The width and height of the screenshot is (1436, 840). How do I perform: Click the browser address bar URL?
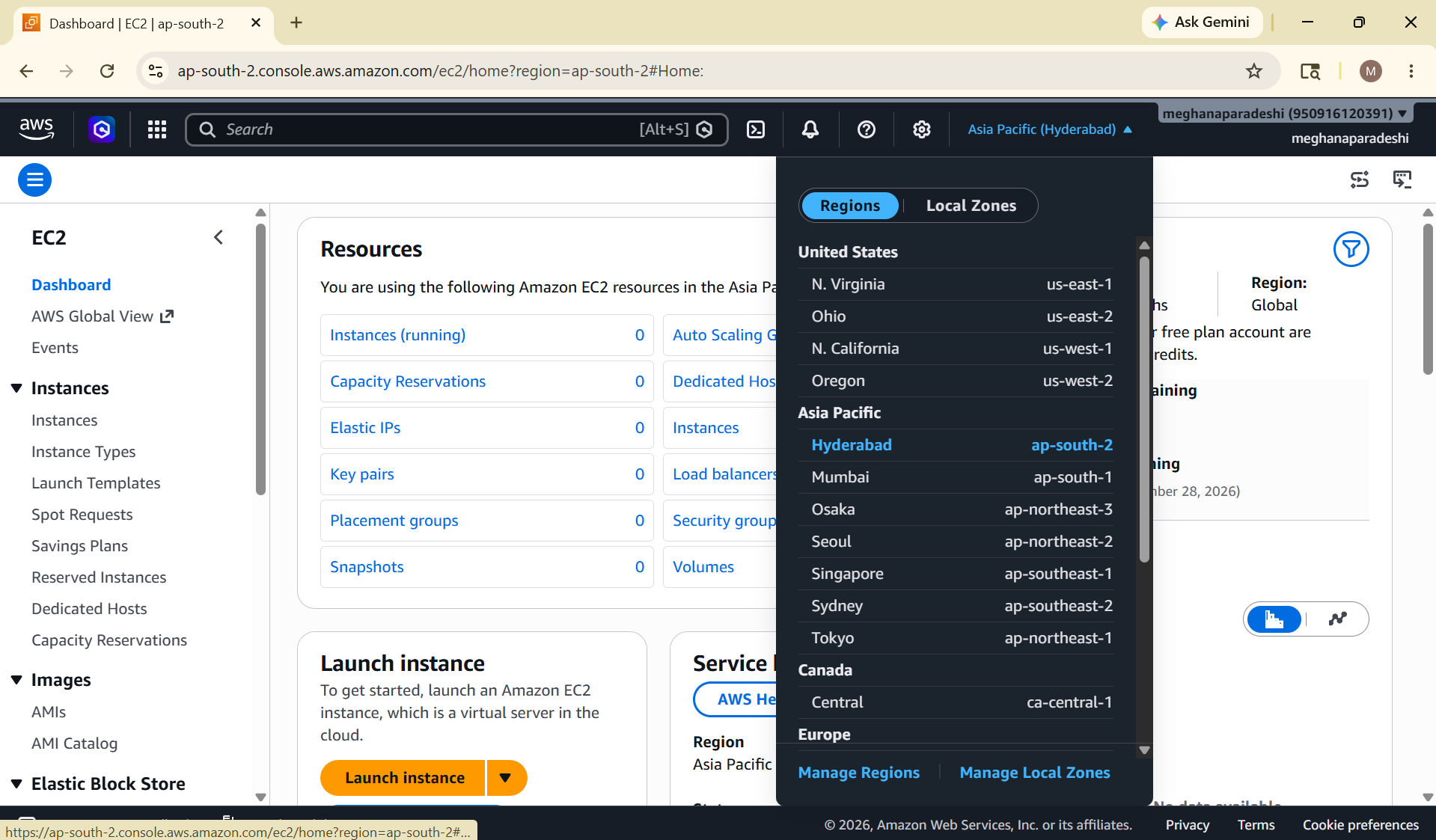440,71
